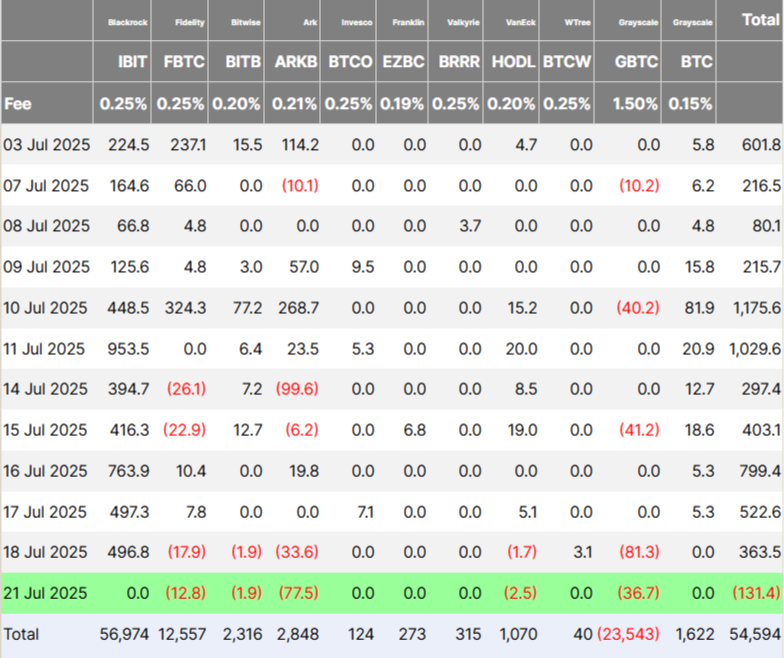
Task: Select the 17 Jul 2025 date cell
Action: (45, 512)
